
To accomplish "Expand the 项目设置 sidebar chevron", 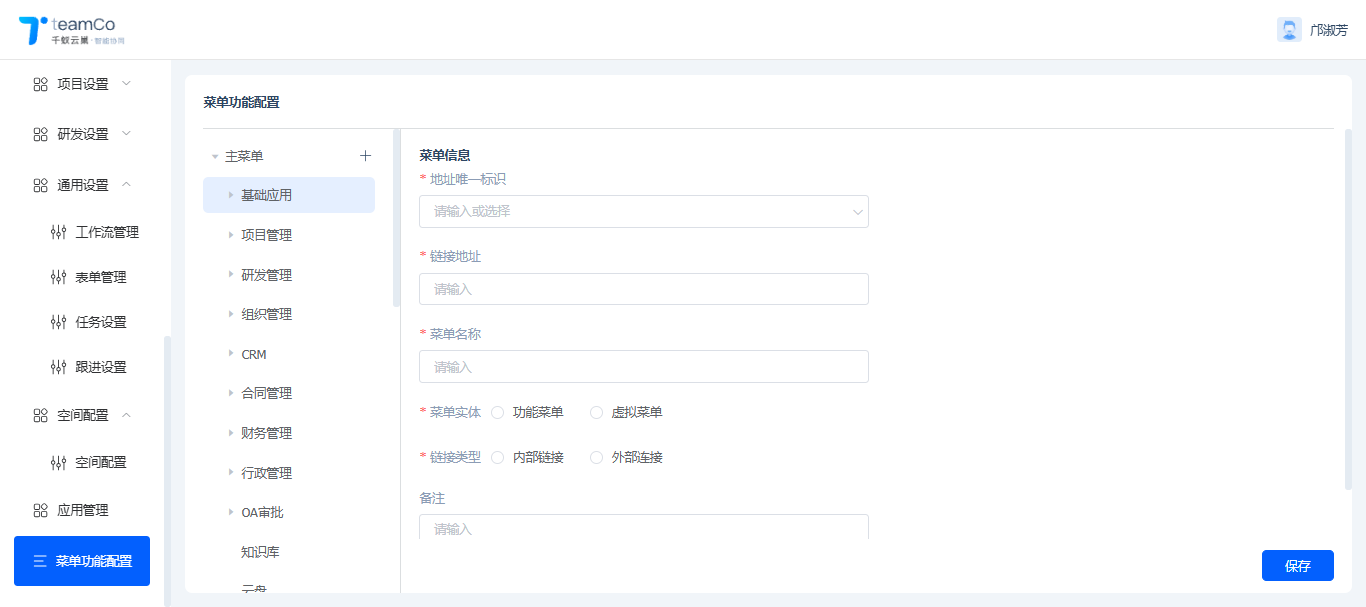I will 126,83.
